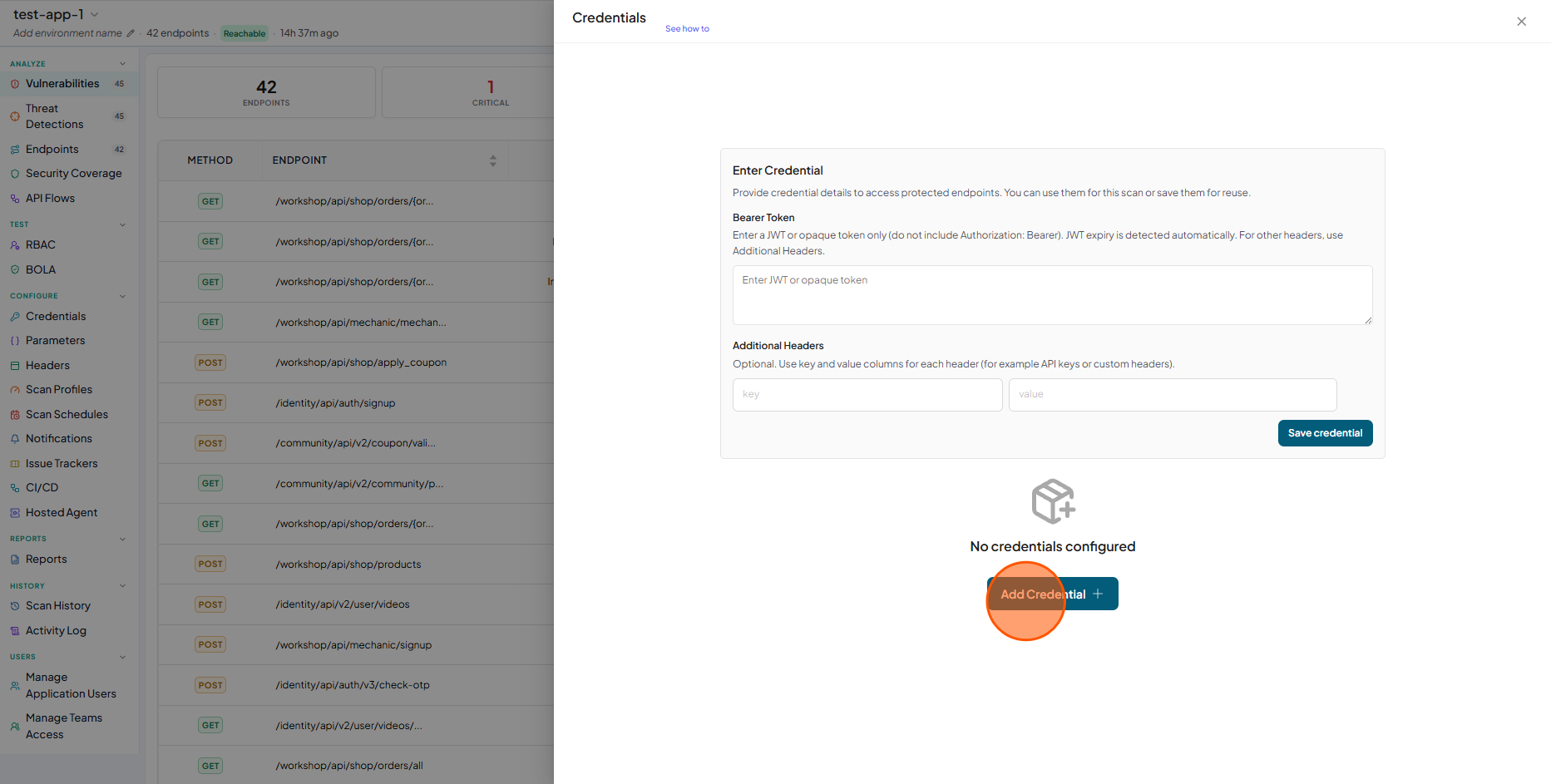This screenshot has width=1551, height=784.
Task: Click the CI/CD sidebar icon
Action: click(15, 488)
